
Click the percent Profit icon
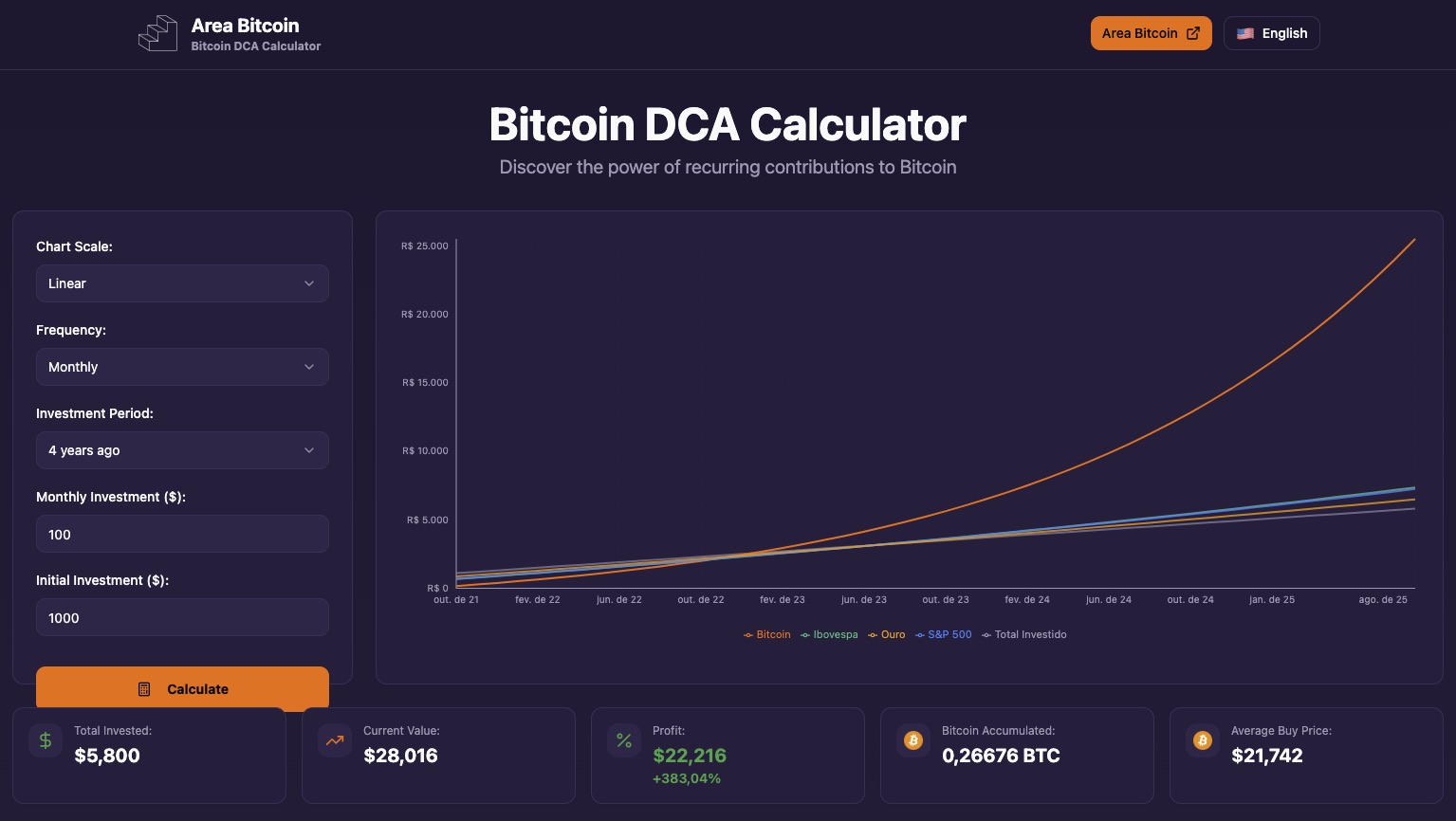[624, 740]
